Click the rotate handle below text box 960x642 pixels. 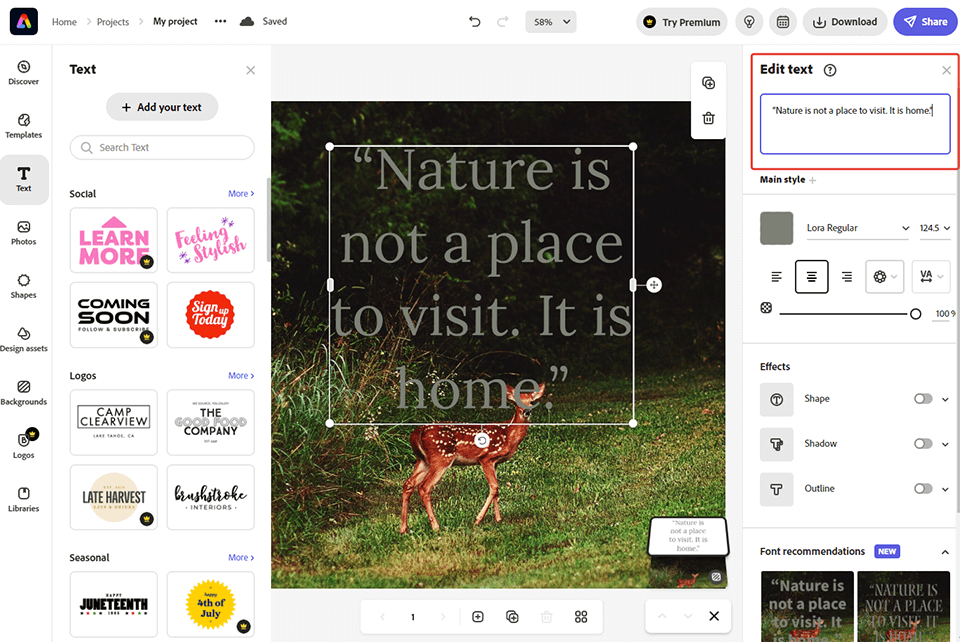click(482, 441)
